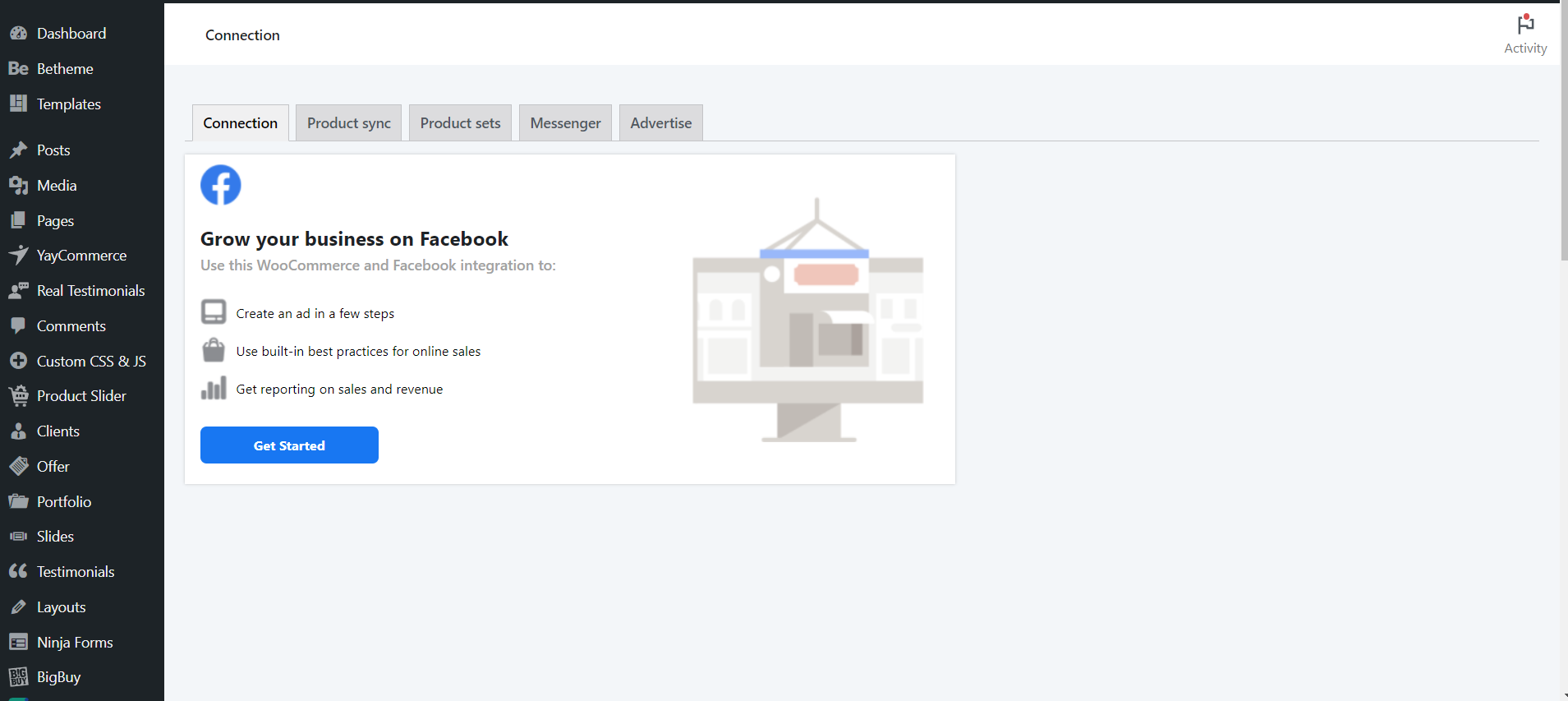
Task: Click the Betheme 'Be' logo icon
Action: click(18, 69)
